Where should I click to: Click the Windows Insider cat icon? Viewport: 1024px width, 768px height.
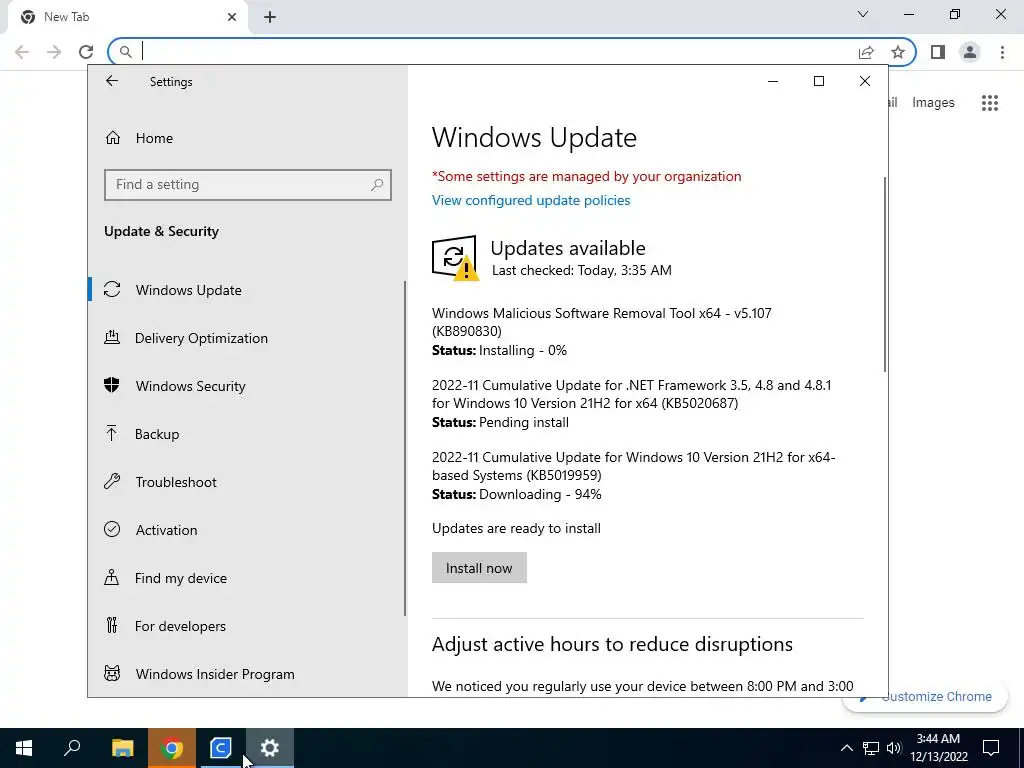tap(112, 673)
